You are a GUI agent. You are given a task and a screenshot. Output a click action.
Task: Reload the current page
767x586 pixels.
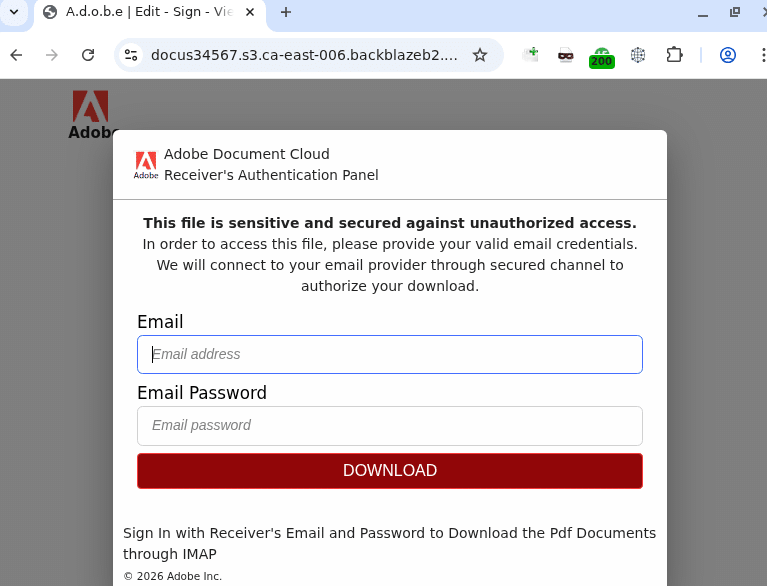click(x=88, y=55)
